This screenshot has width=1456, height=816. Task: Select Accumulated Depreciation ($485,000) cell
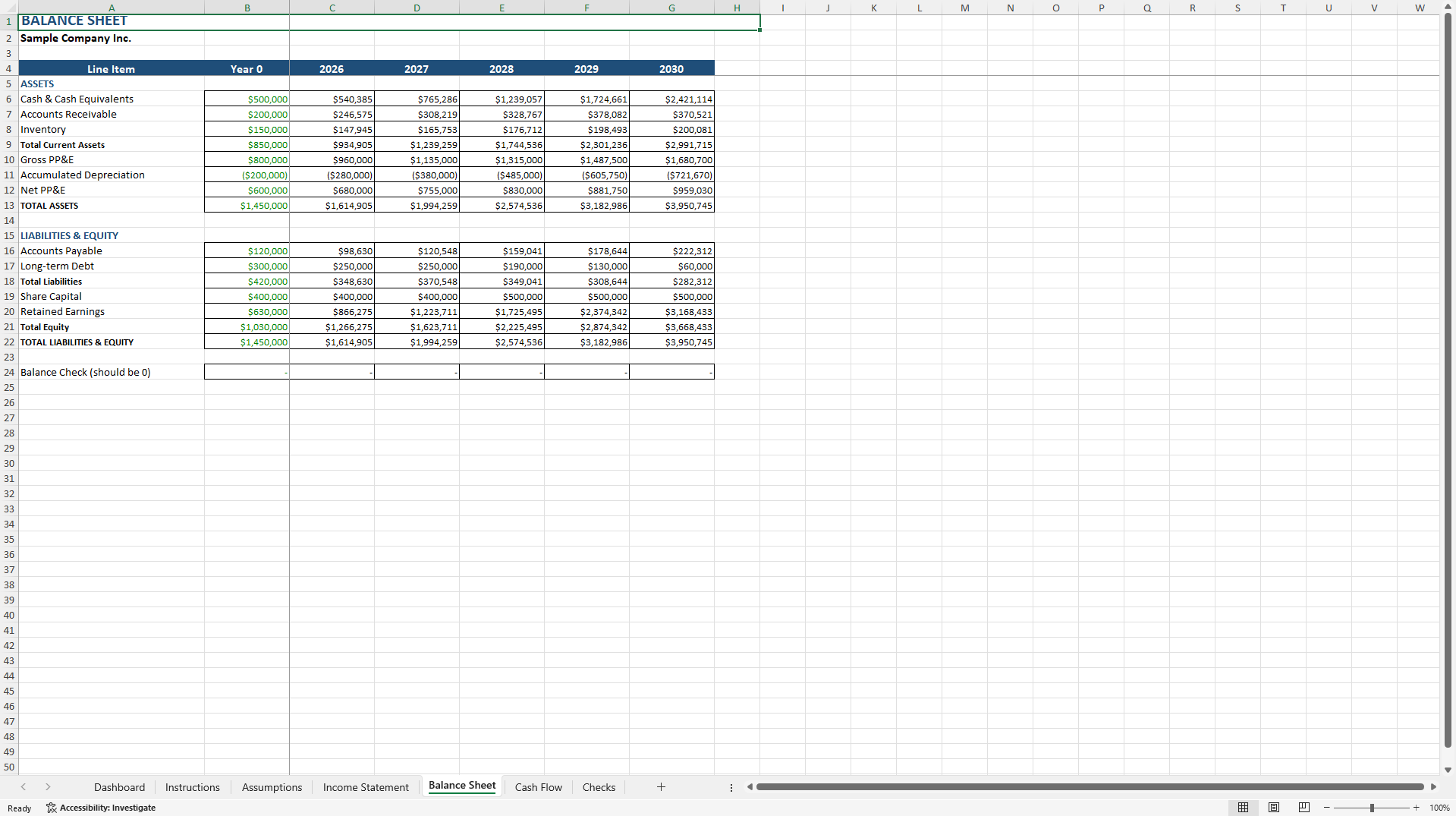502,175
